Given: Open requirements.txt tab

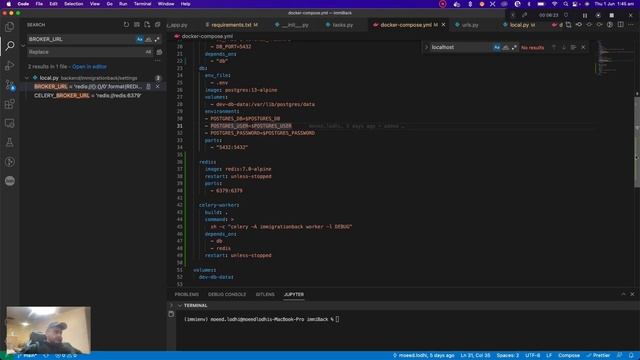Looking at the screenshot, I should (231, 25).
